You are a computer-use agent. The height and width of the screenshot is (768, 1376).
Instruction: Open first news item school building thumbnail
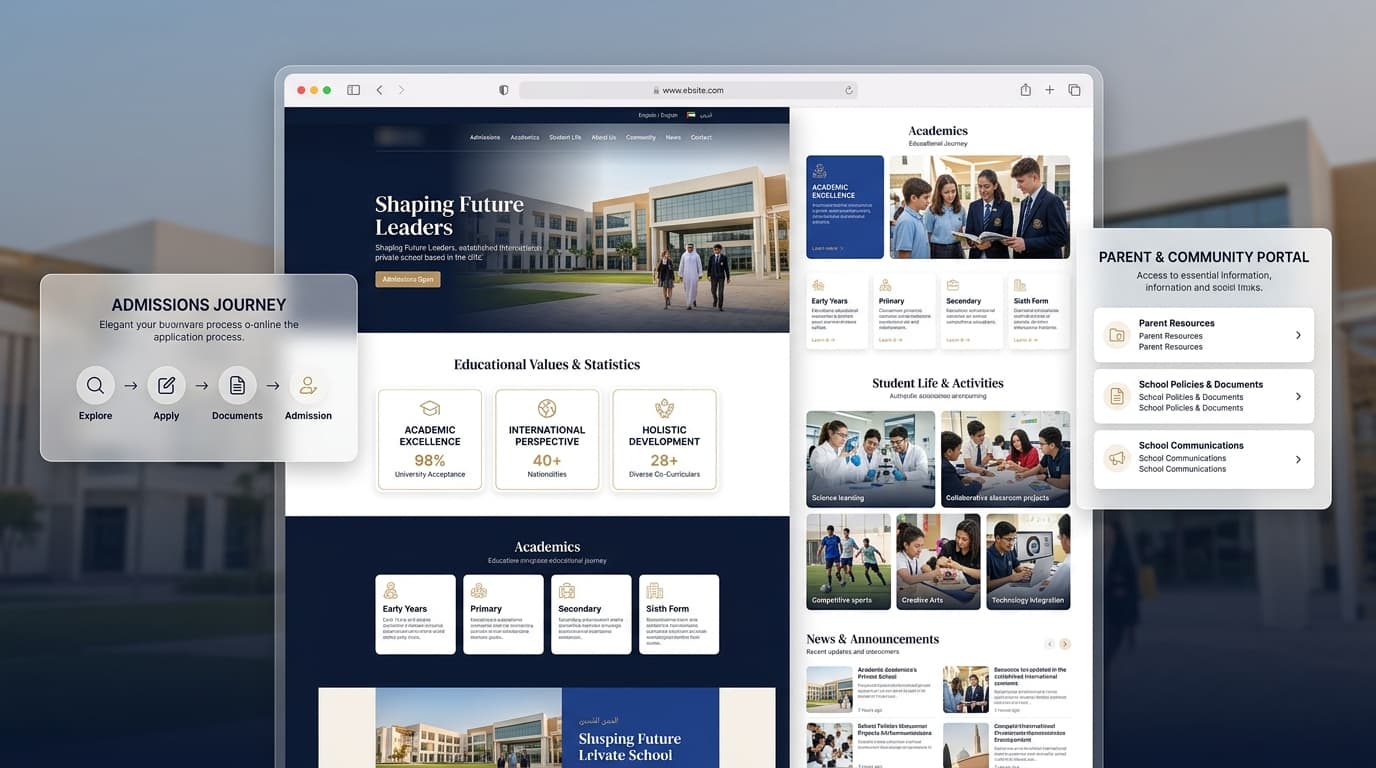pyautogui.click(x=830, y=689)
